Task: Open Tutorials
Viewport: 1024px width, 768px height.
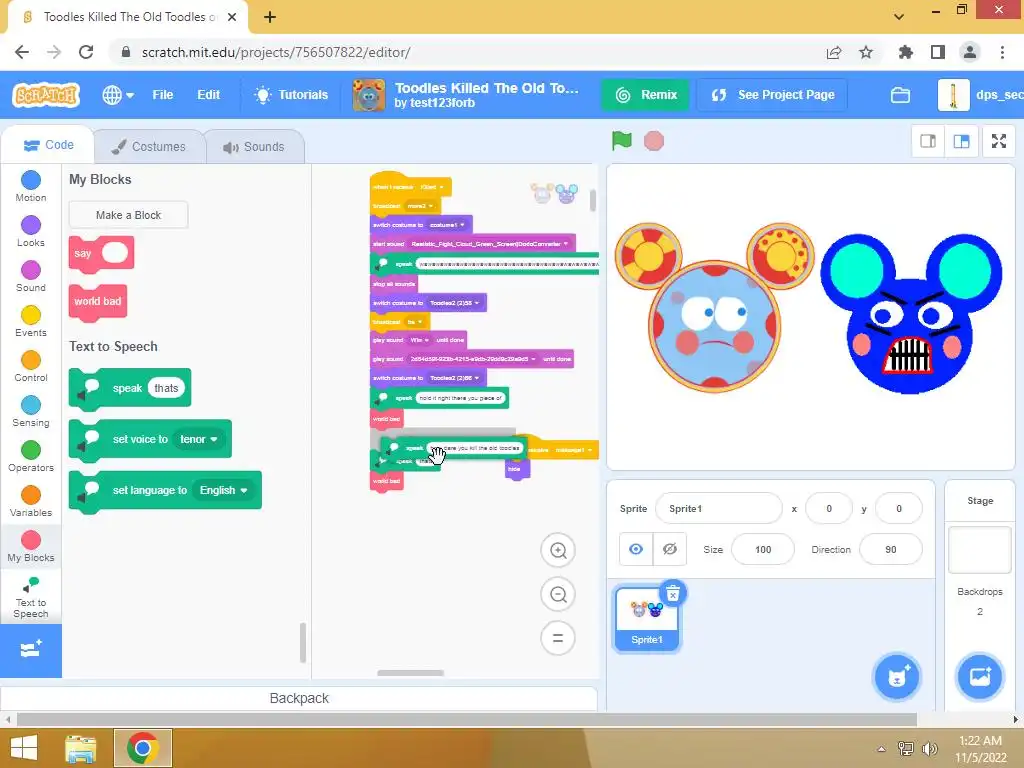Action: coord(291,95)
